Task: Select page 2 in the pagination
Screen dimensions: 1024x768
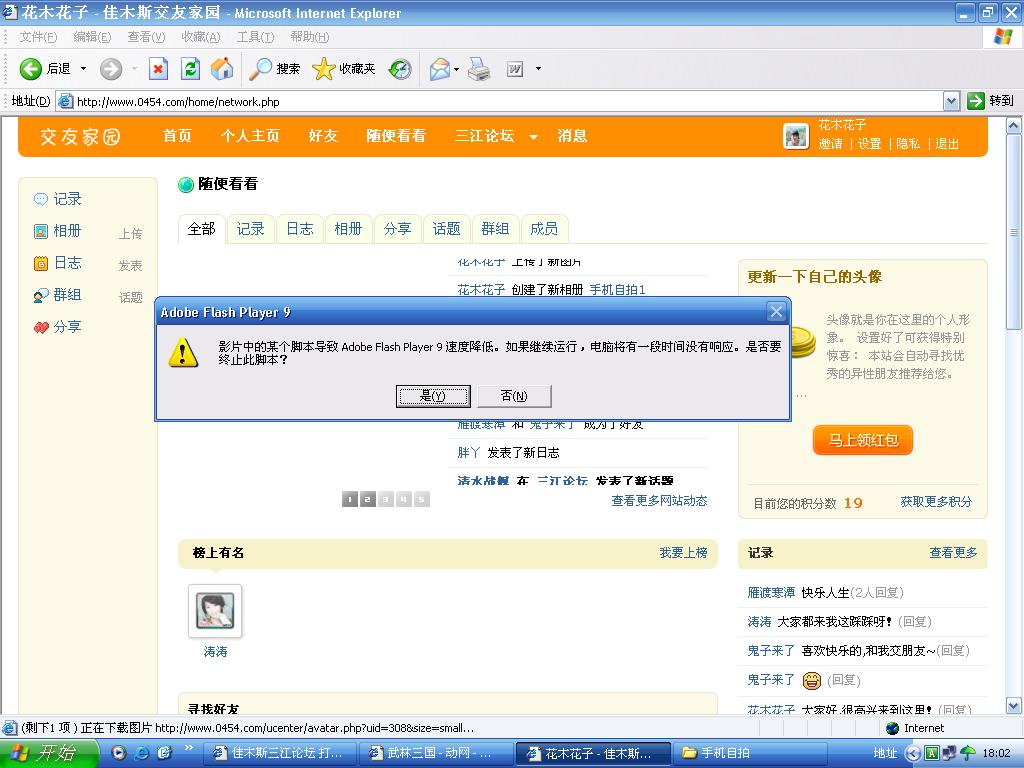Action: click(368, 499)
